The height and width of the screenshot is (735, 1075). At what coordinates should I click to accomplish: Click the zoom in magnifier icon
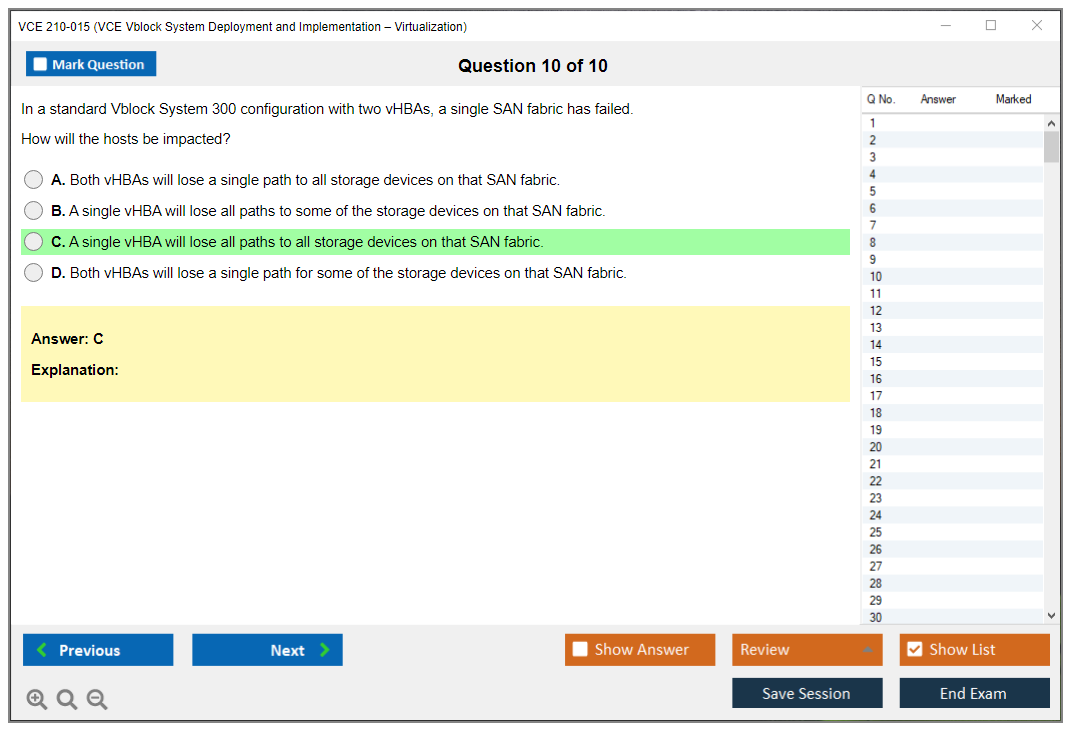[37, 700]
